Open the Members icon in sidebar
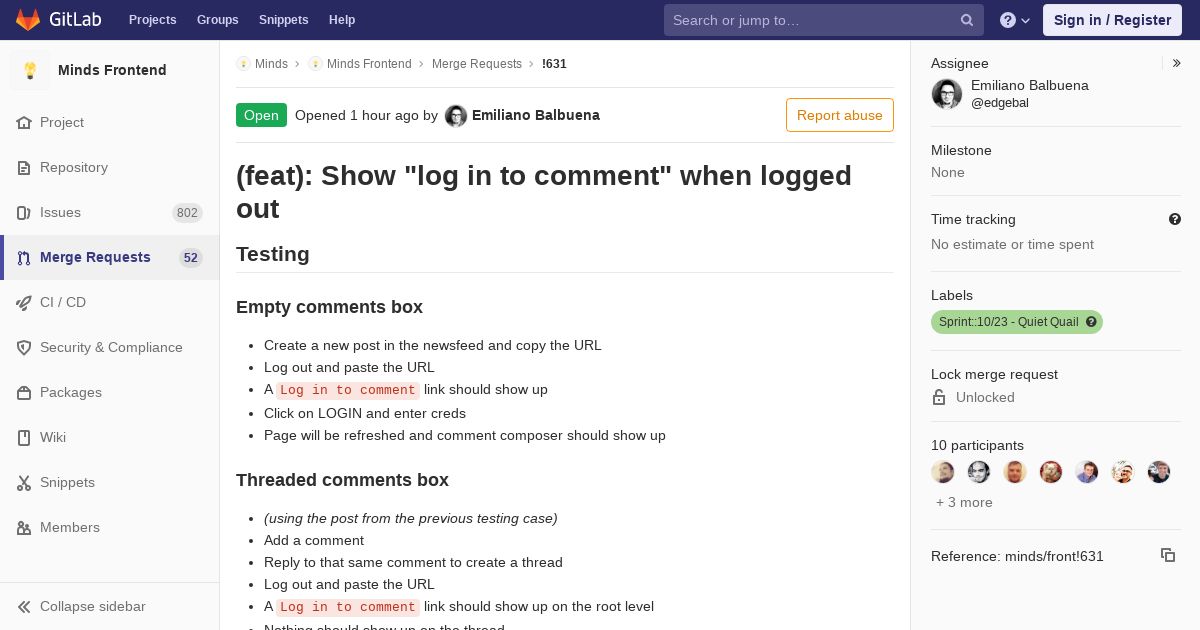1200x630 pixels. point(24,528)
